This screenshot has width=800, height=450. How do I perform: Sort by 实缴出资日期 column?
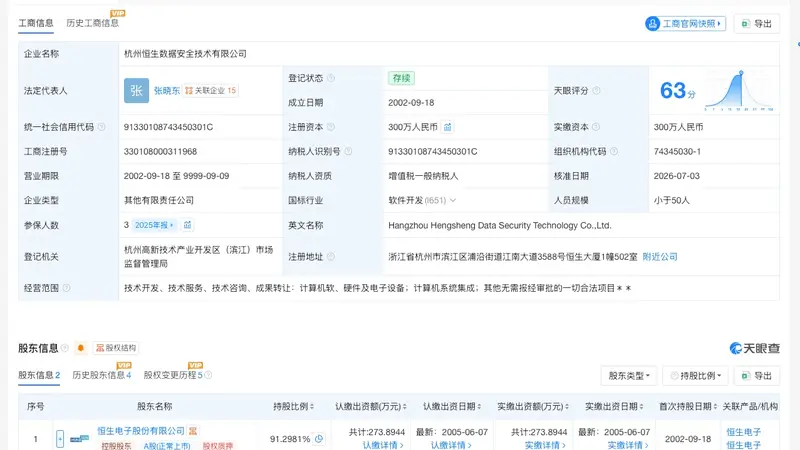pyautogui.click(x=614, y=407)
